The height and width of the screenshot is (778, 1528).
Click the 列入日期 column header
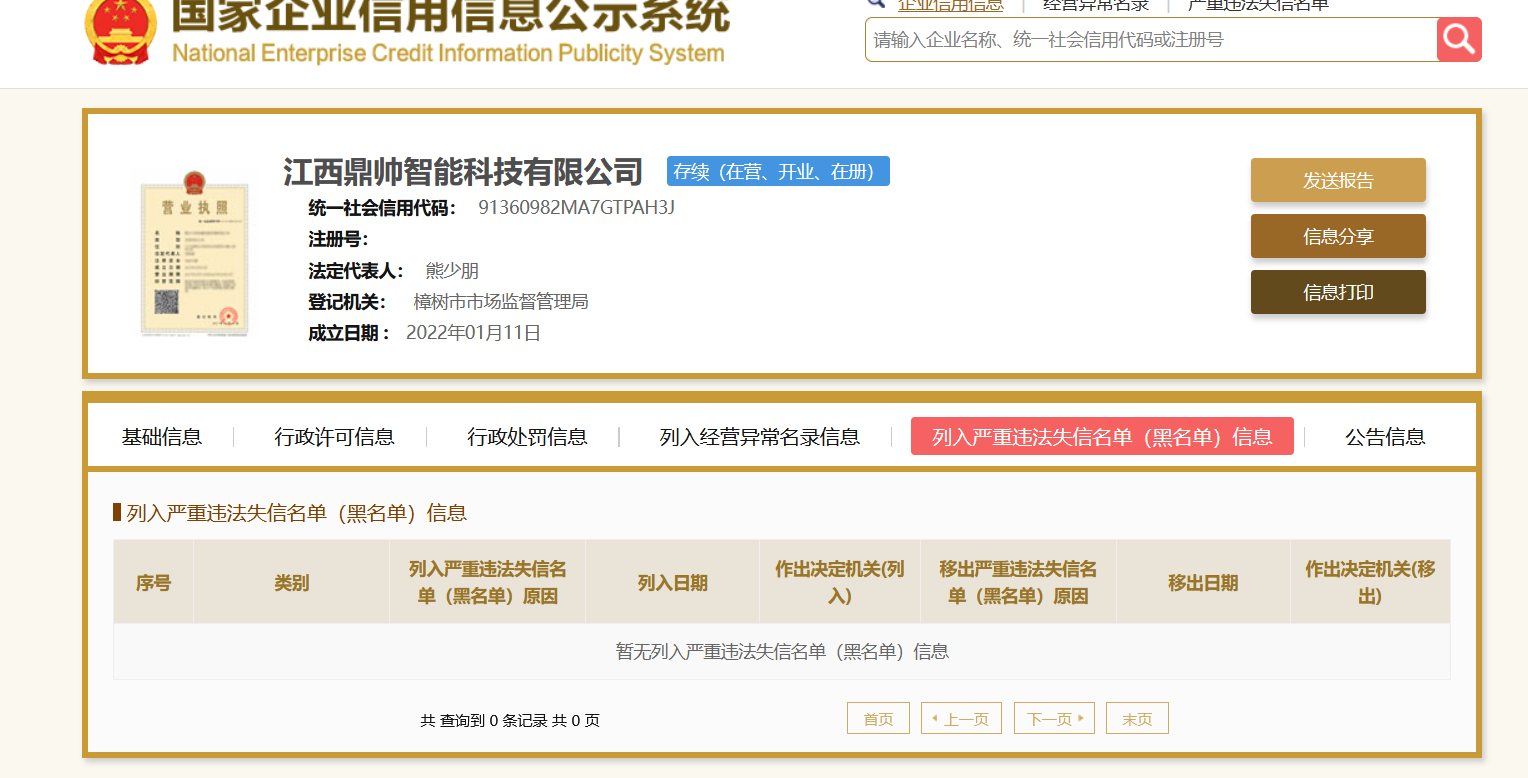[673, 583]
